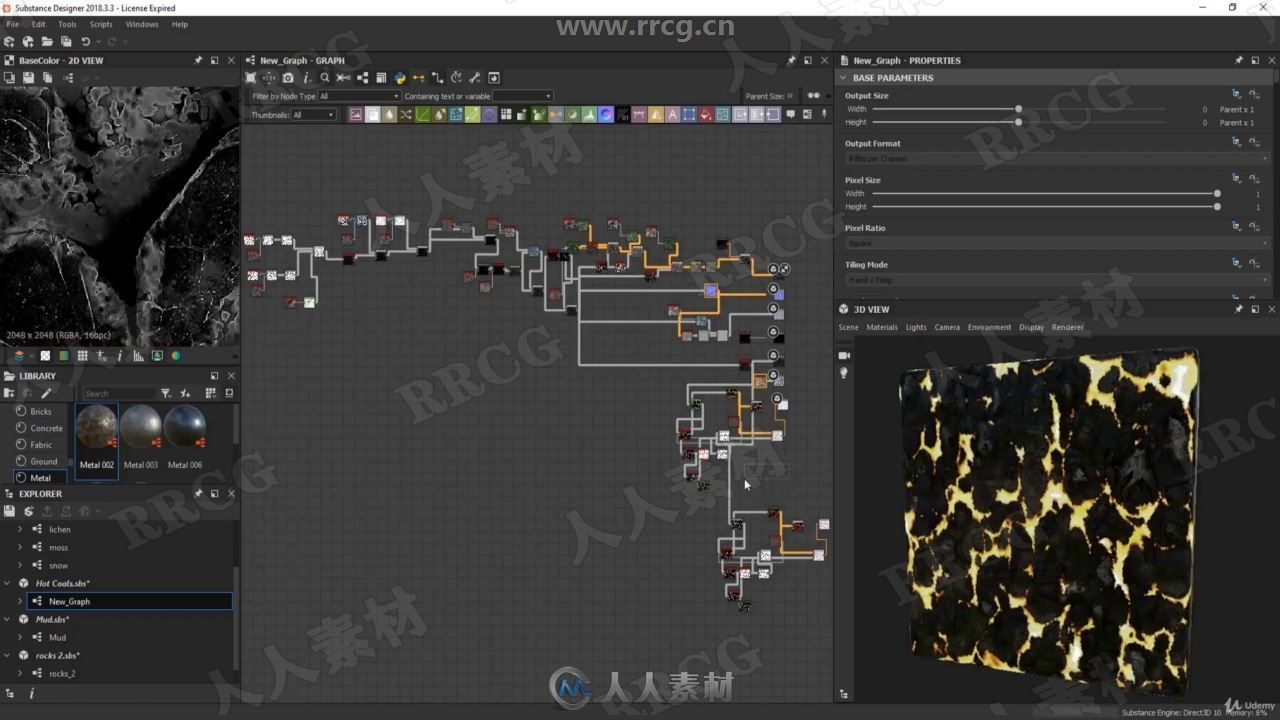Select the Metal 003 material thumbnail
The height and width of the screenshot is (720, 1280).
tap(141, 437)
